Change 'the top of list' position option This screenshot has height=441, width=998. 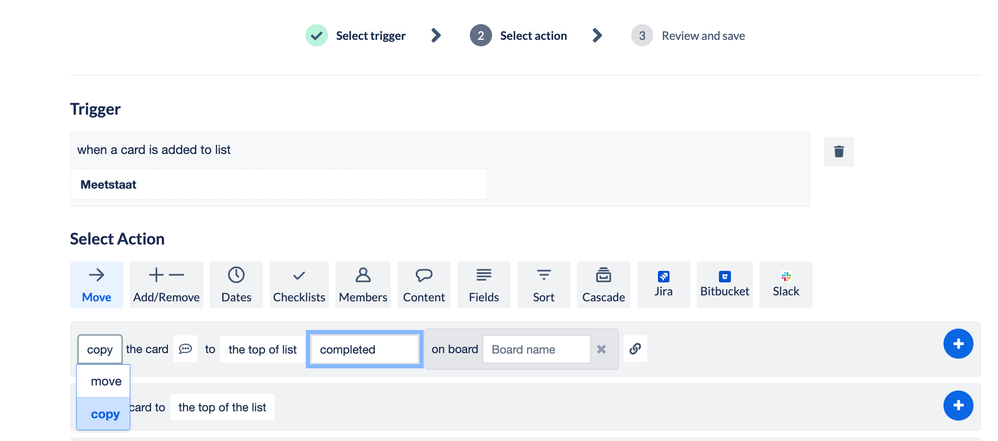263,349
